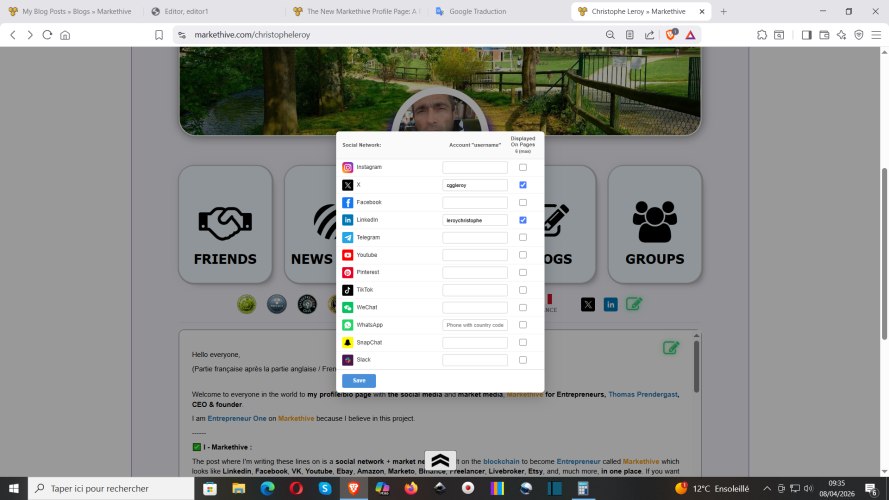This screenshot has height=500, width=889.
Task: Click the Telegram icon in the dialog
Action: pos(348,238)
